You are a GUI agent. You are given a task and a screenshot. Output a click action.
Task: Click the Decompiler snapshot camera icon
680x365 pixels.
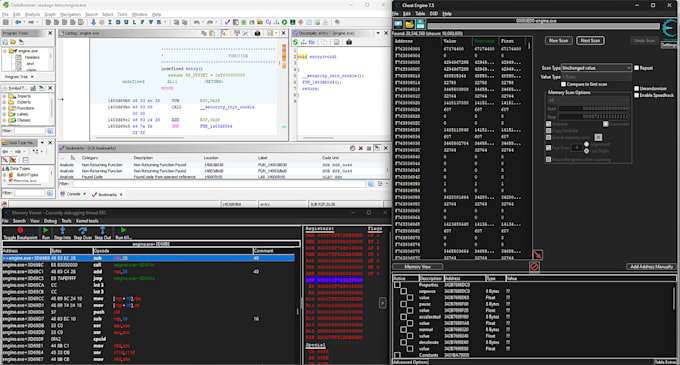point(349,42)
